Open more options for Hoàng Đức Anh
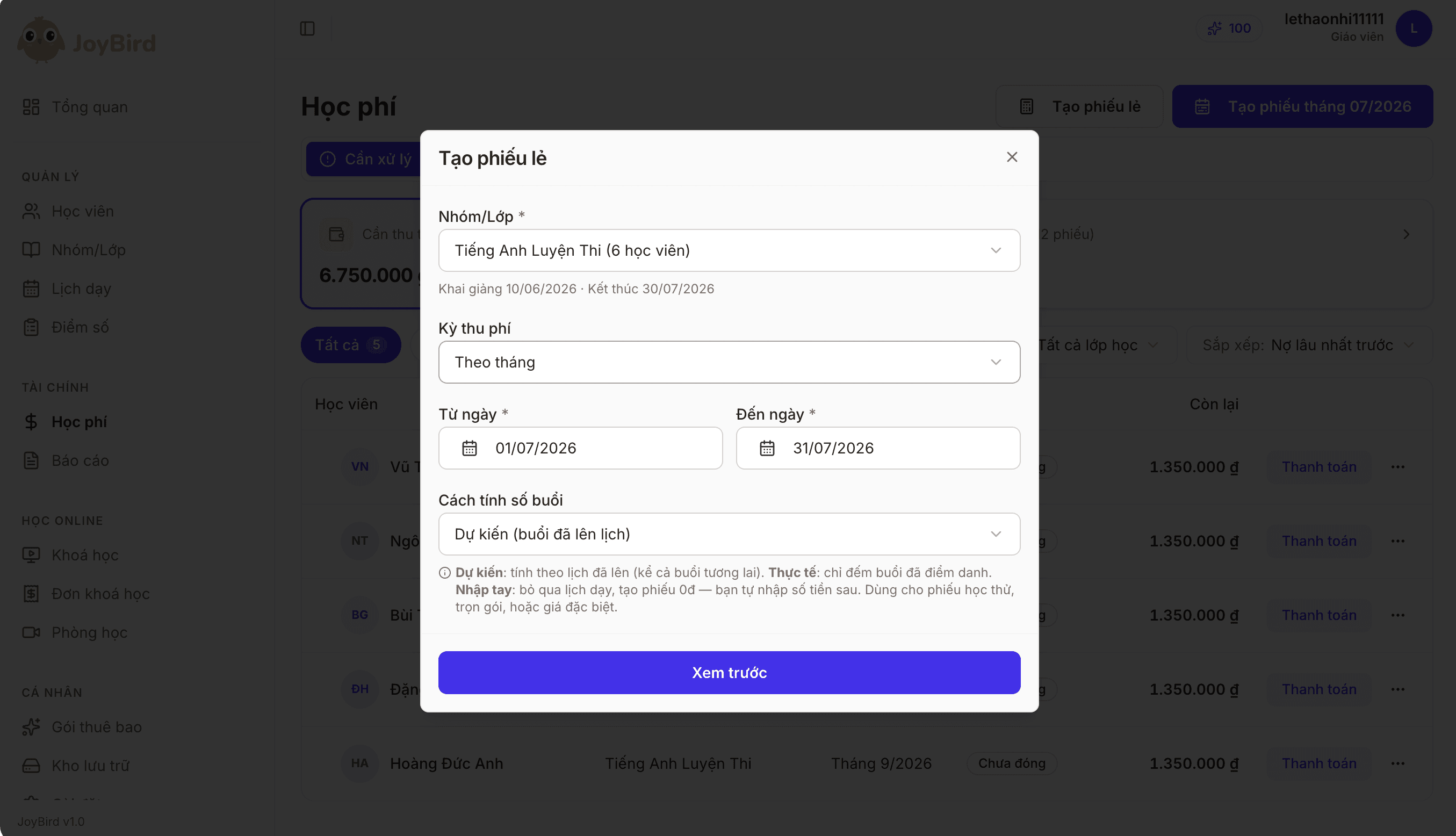1456x836 pixels. point(1397,763)
